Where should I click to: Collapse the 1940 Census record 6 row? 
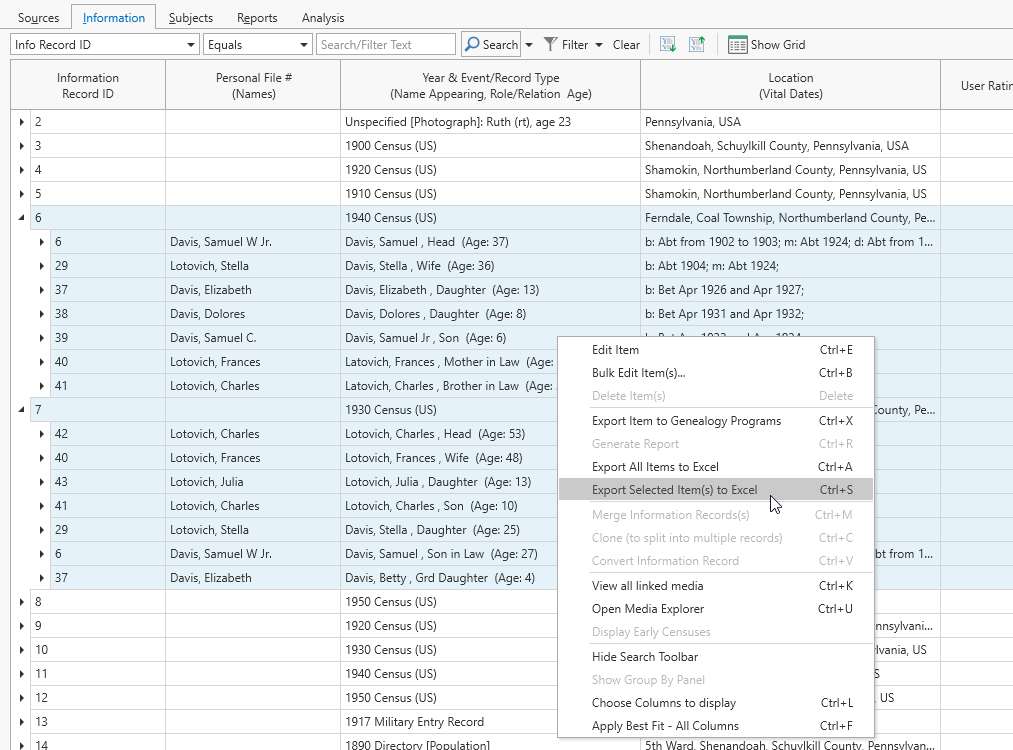[22, 218]
